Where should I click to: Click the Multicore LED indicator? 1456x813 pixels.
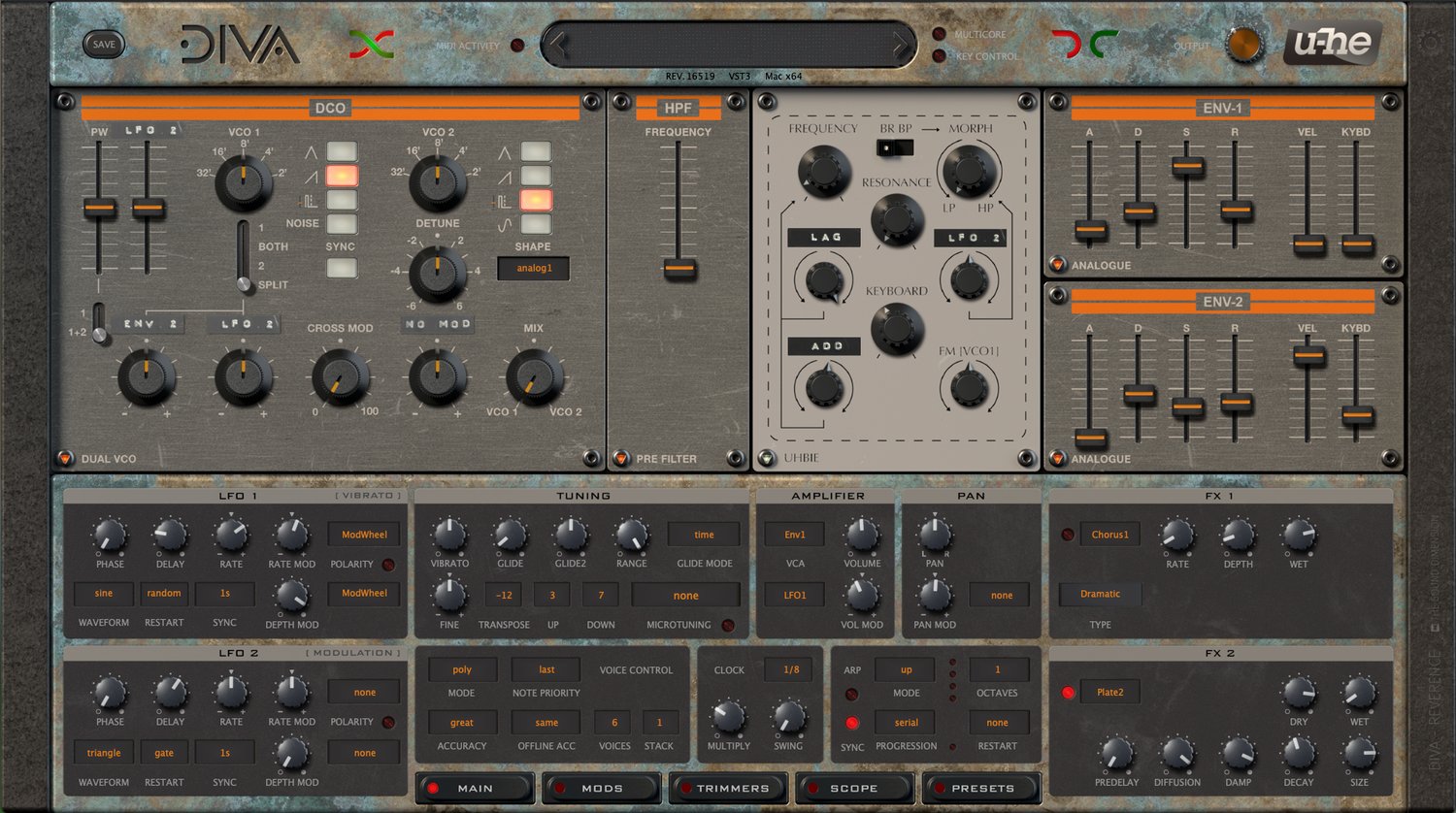click(939, 34)
